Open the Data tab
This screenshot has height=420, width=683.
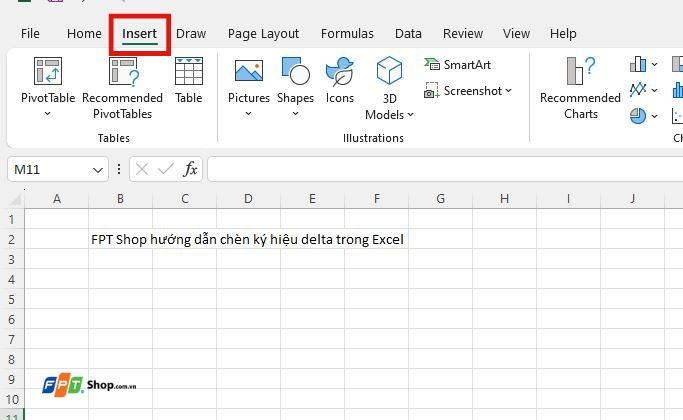(408, 34)
